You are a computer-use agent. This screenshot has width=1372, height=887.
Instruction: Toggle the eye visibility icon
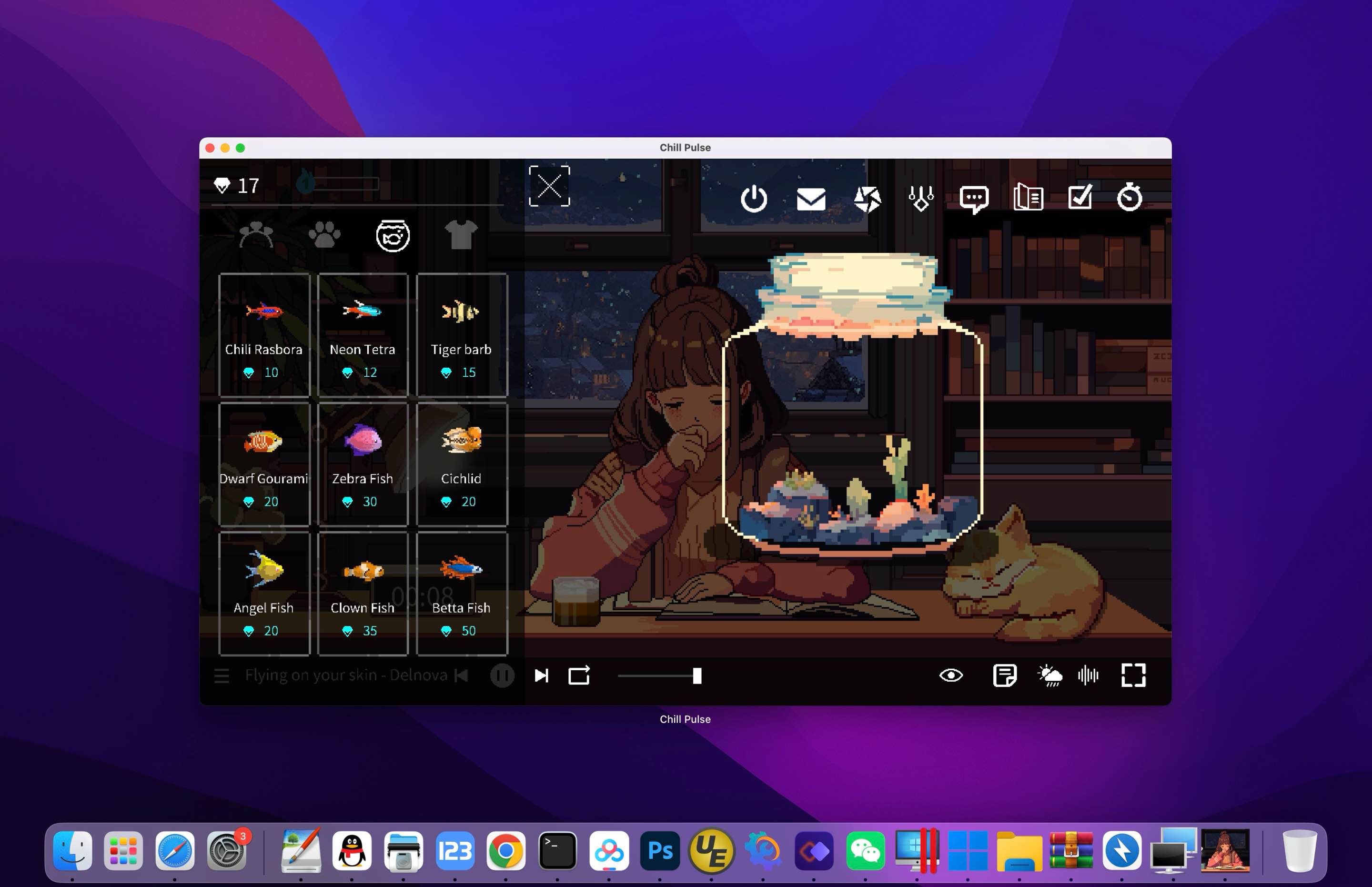point(950,676)
